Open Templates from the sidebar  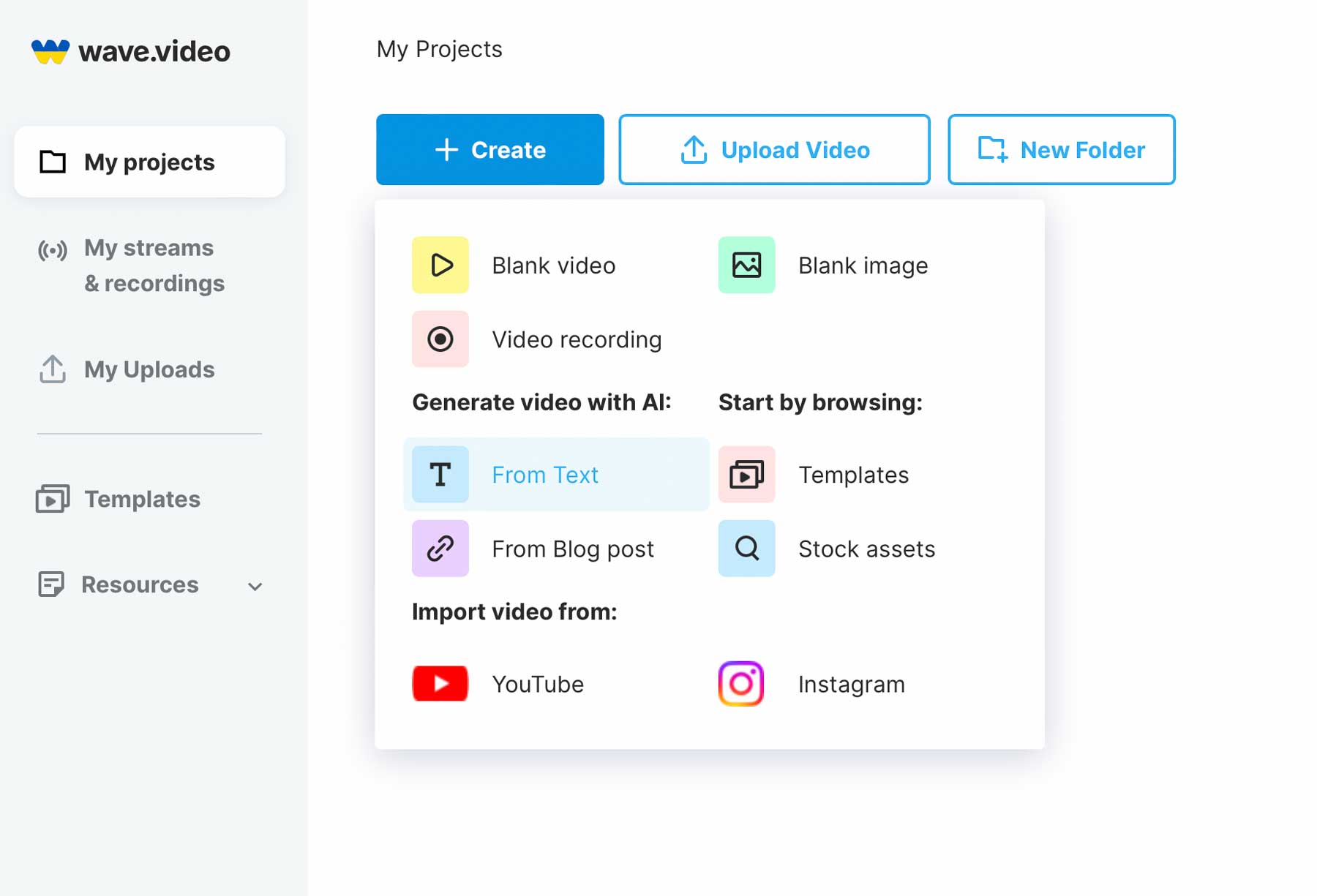[x=141, y=499]
